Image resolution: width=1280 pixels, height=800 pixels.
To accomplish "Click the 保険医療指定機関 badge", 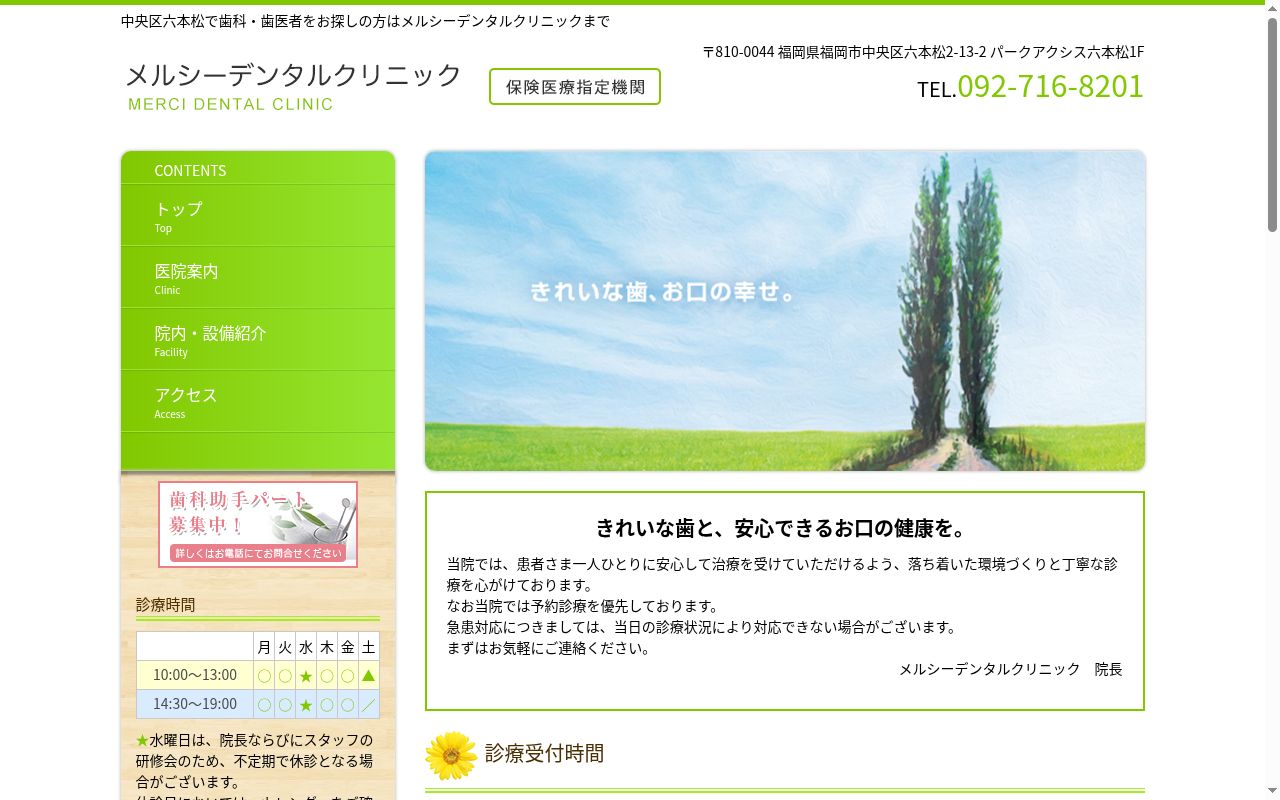I will pos(575,87).
